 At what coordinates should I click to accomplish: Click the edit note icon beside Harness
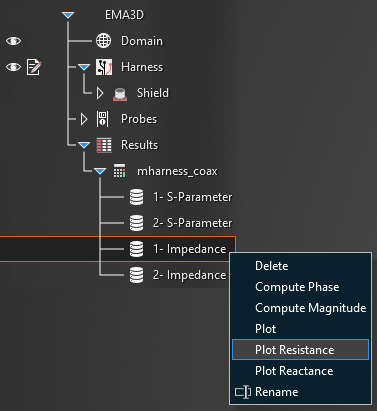tap(34, 67)
